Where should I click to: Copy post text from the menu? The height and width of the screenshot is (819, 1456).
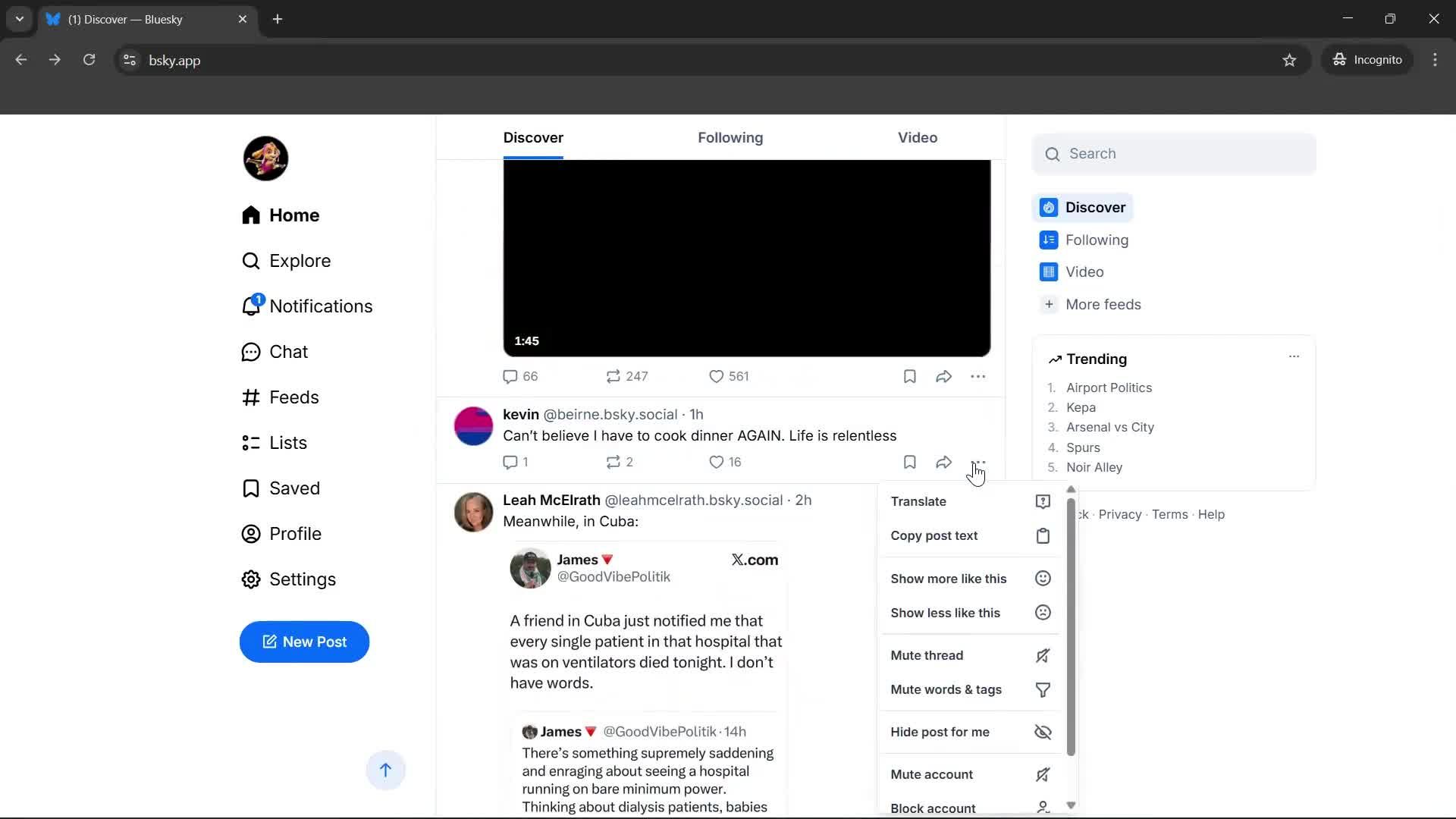coord(935,536)
